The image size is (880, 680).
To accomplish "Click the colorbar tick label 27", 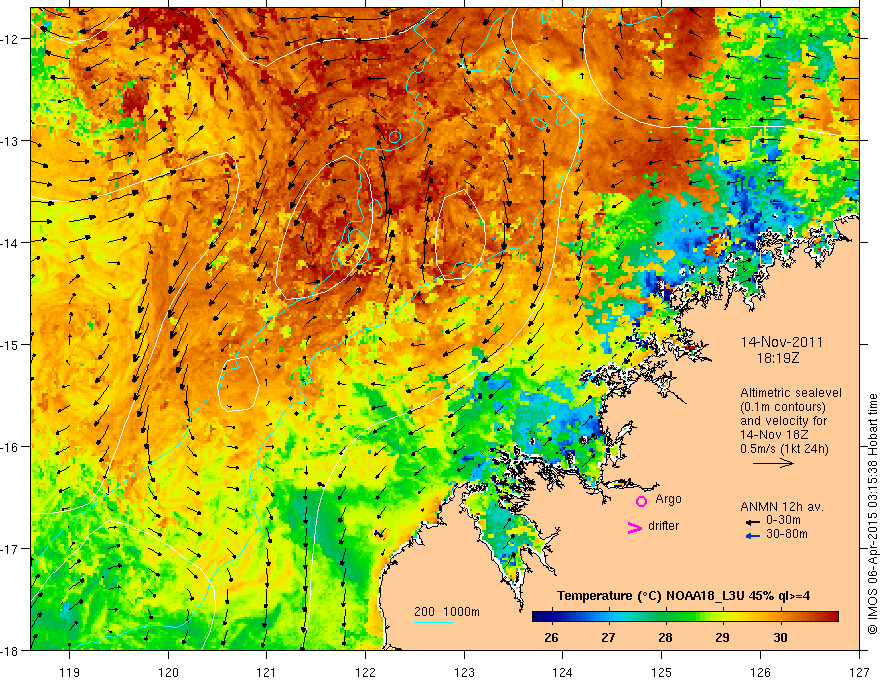I will (x=608, y=637).
